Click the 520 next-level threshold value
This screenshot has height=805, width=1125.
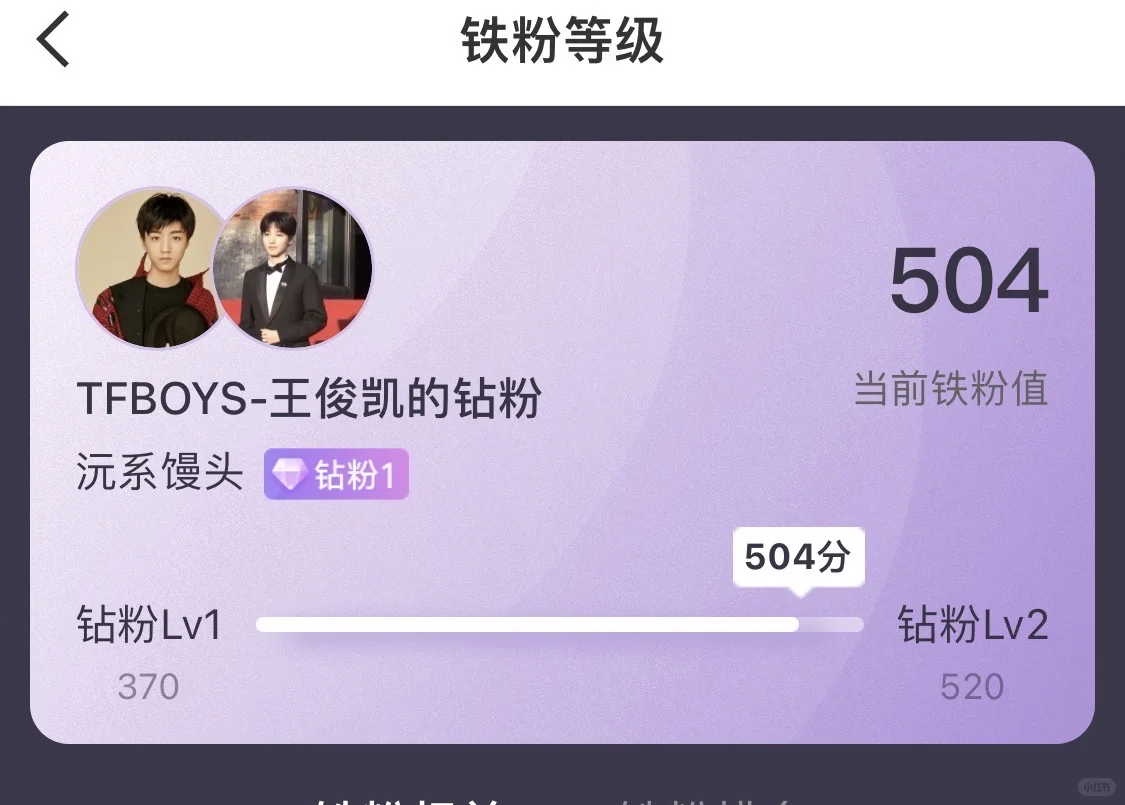pos(972,687)
